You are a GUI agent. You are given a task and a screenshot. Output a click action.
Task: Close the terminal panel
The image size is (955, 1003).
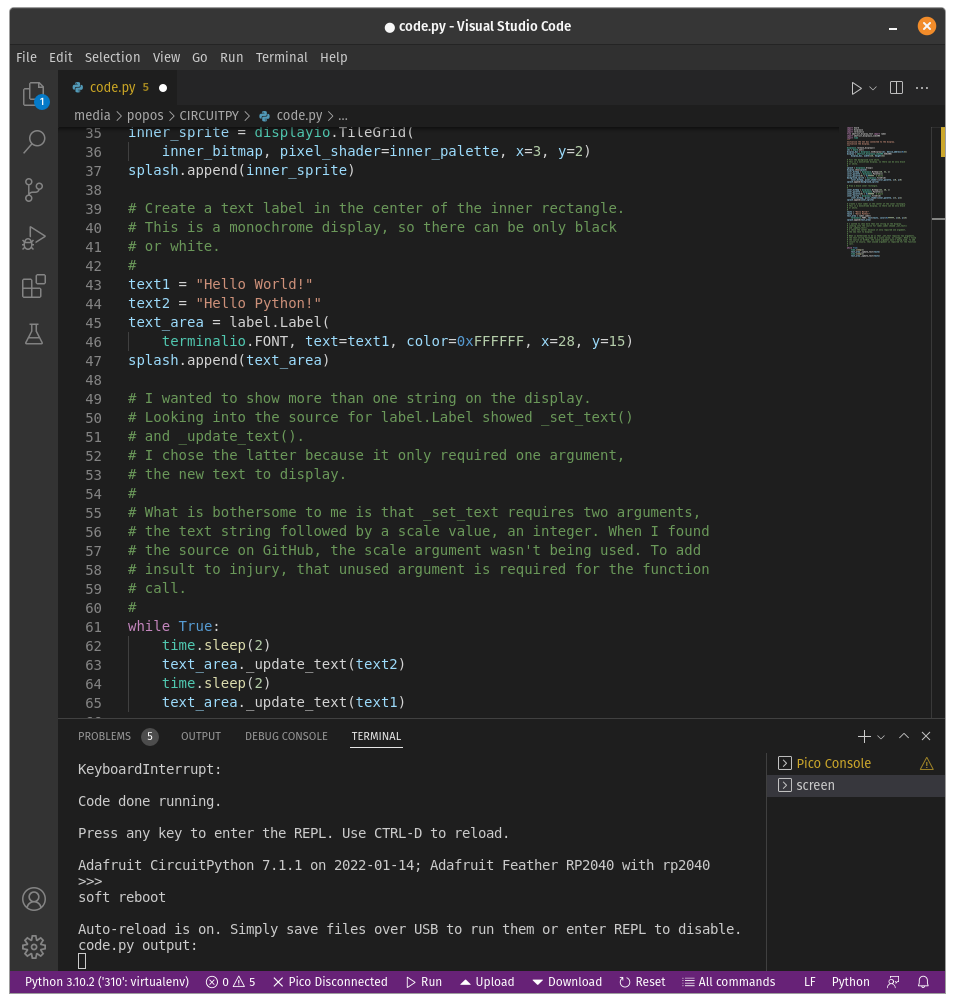pos(926,736)
